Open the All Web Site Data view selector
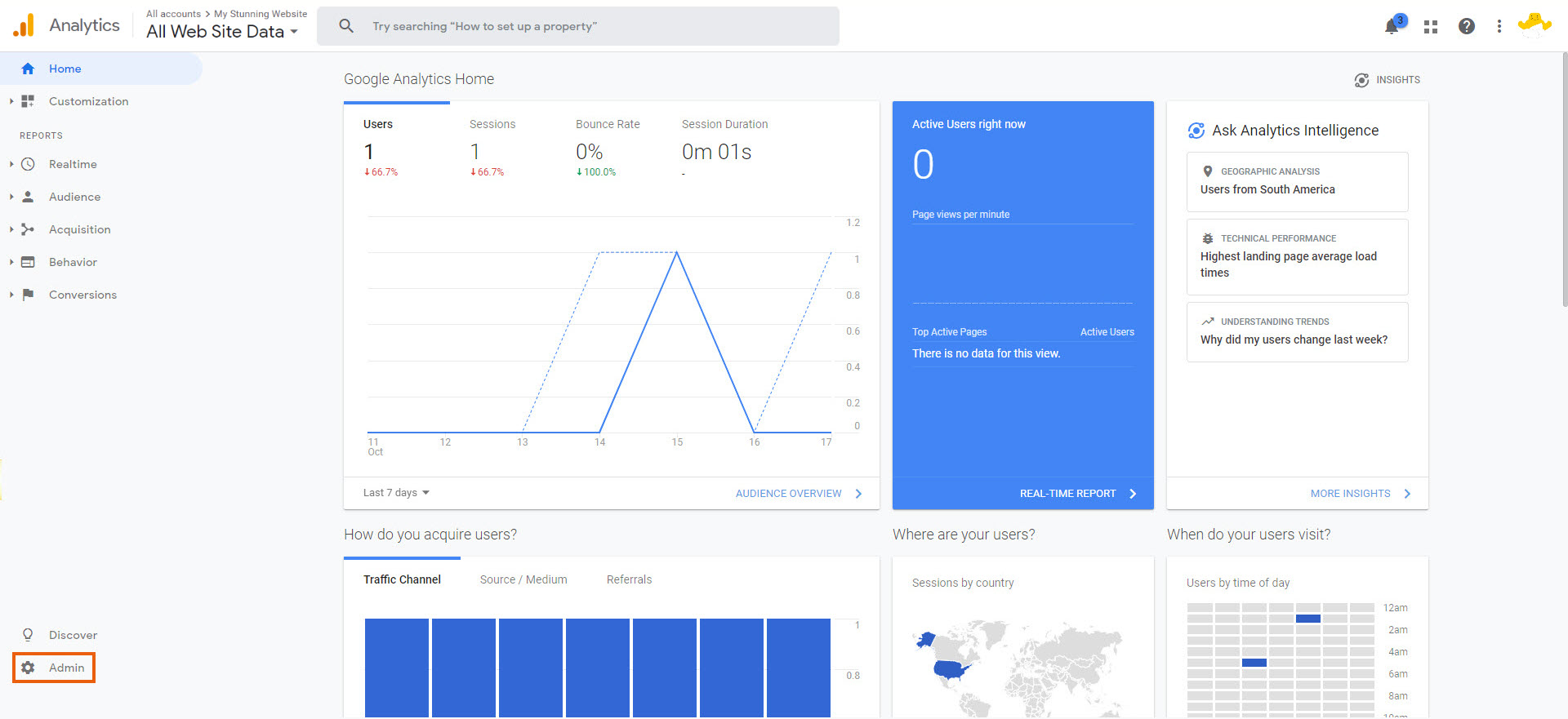 pos(222,32)
